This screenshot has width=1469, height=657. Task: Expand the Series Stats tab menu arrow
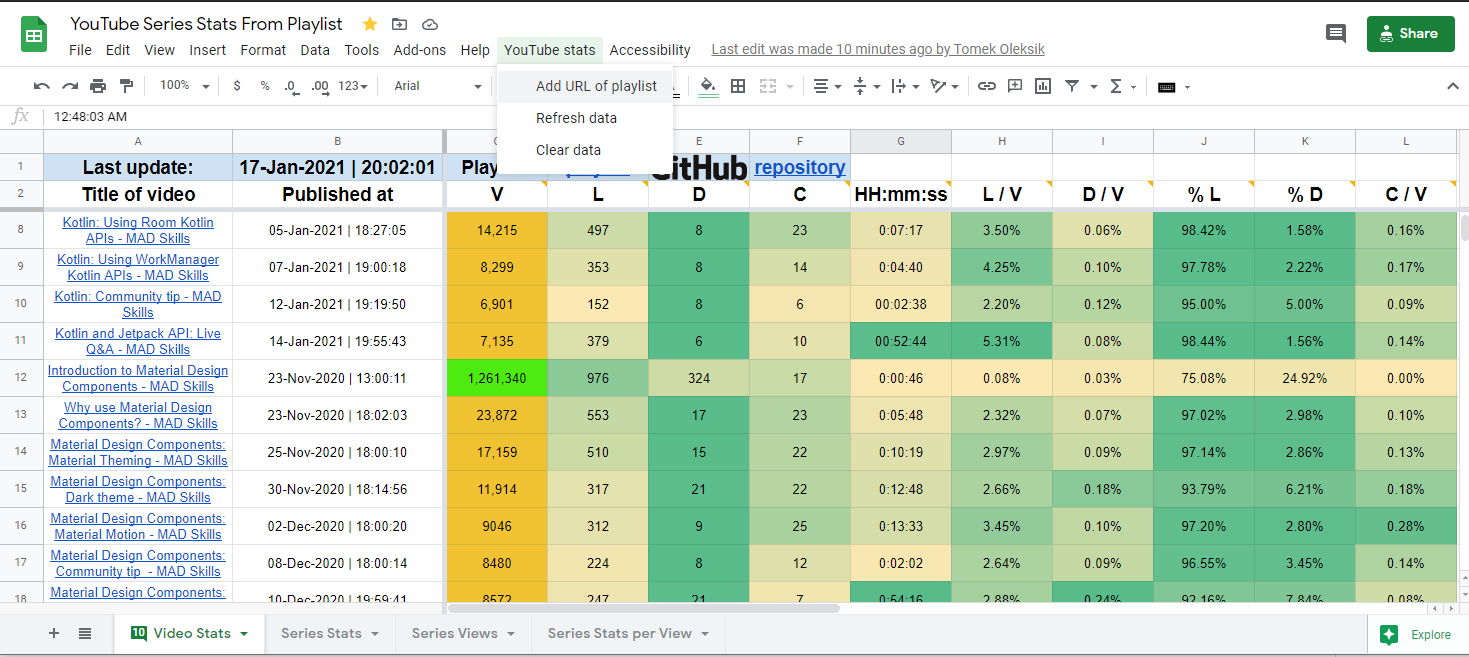point(375,634)
